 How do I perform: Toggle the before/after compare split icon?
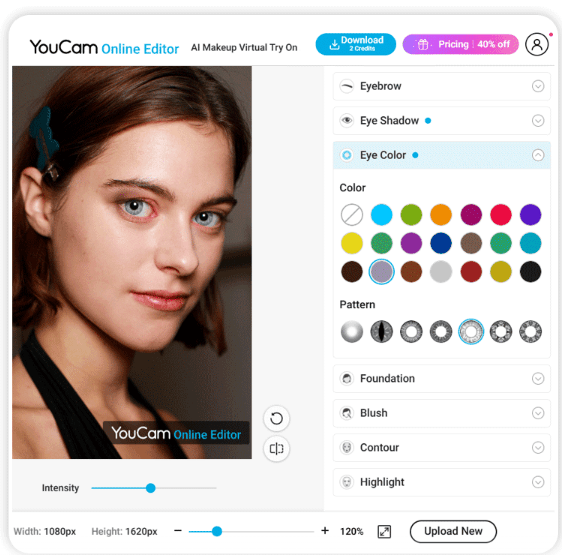click(276, 449)
